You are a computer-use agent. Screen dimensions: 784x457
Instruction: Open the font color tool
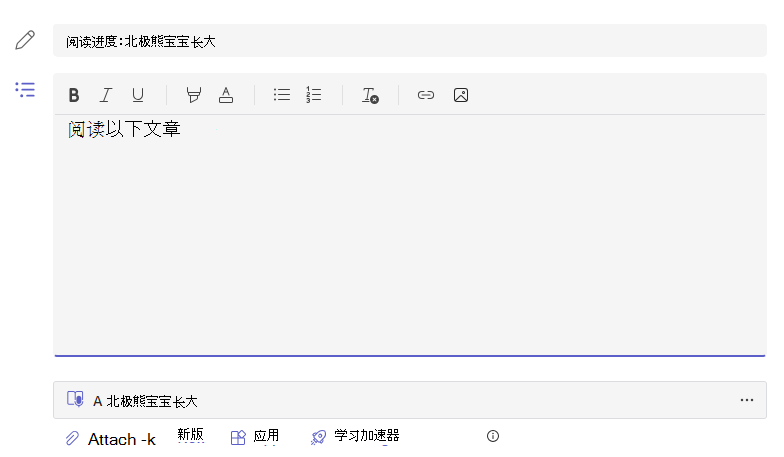[x=226, y=95]
